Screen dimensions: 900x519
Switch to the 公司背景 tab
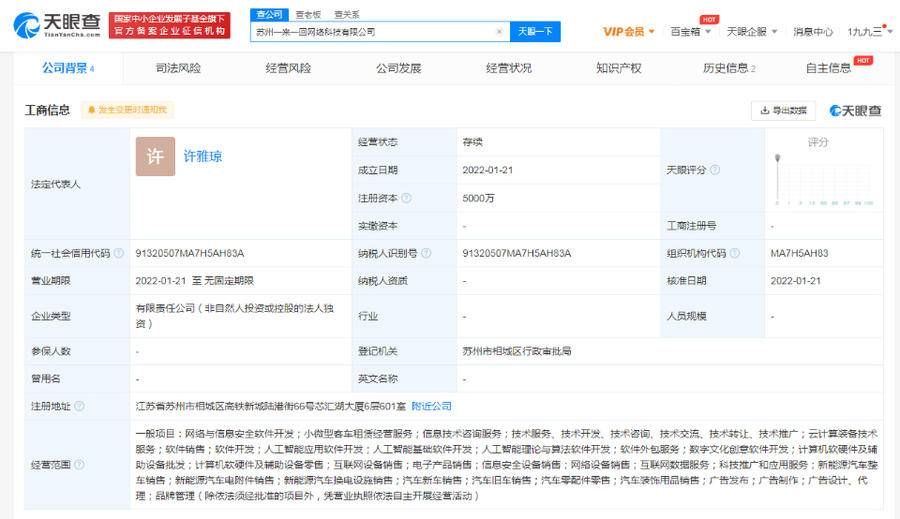[x=68, y=68]
